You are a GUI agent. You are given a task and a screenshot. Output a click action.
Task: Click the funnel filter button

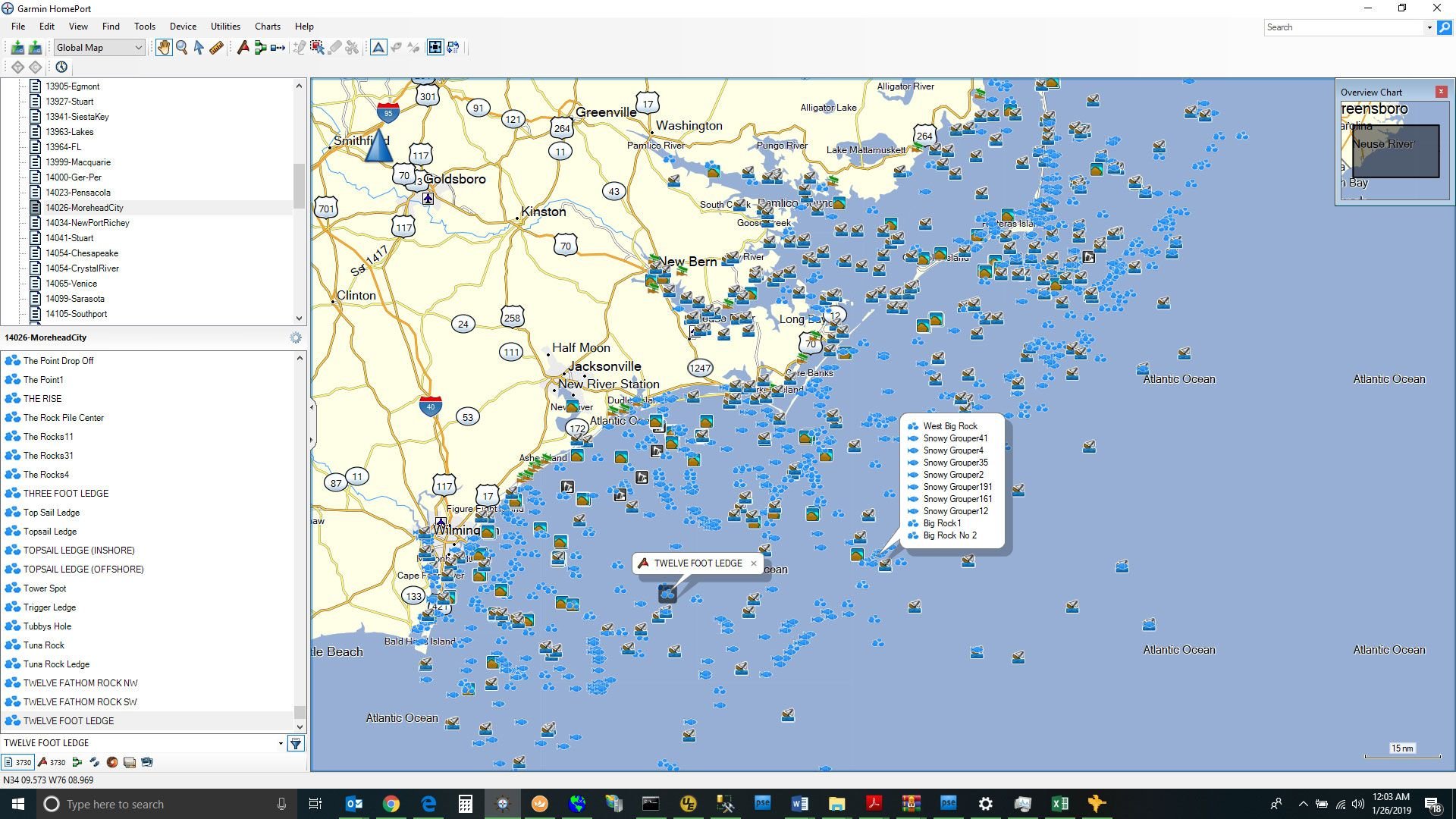pyautogui.click(x=297, y=744)
